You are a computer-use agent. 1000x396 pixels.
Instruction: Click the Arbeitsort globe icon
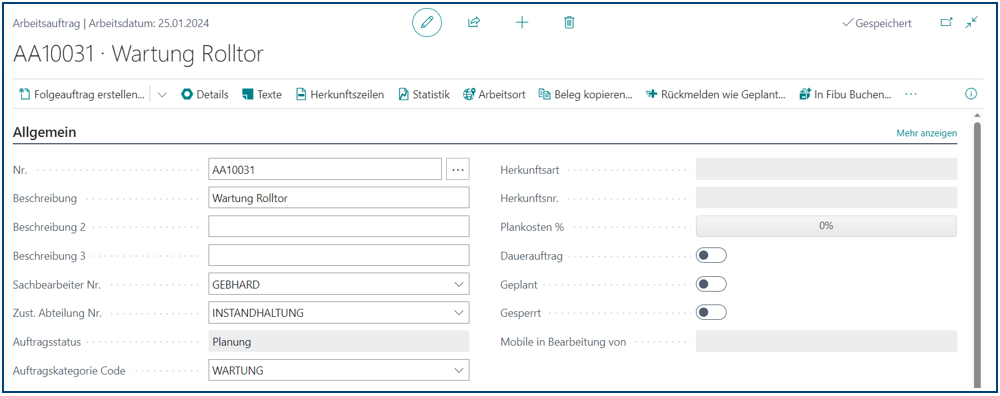tap(469, 94)
